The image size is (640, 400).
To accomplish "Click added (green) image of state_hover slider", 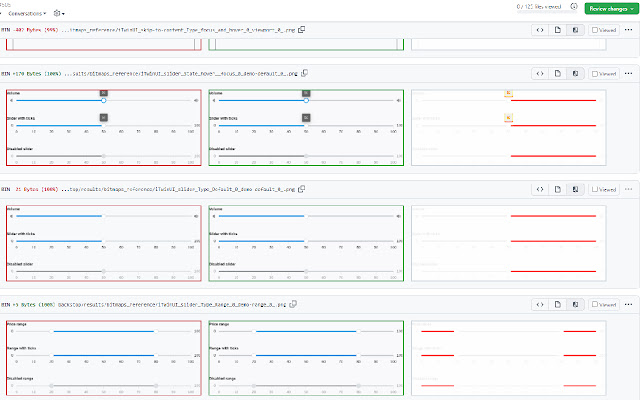I will (x=306, y=128).
